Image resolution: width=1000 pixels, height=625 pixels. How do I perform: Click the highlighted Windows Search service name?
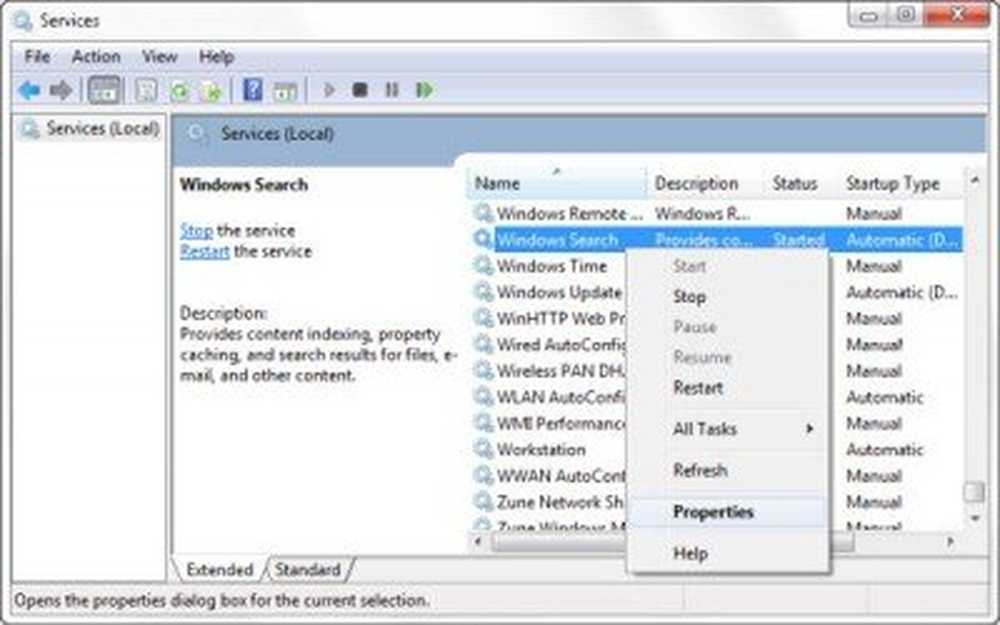(x=557, y=240)
